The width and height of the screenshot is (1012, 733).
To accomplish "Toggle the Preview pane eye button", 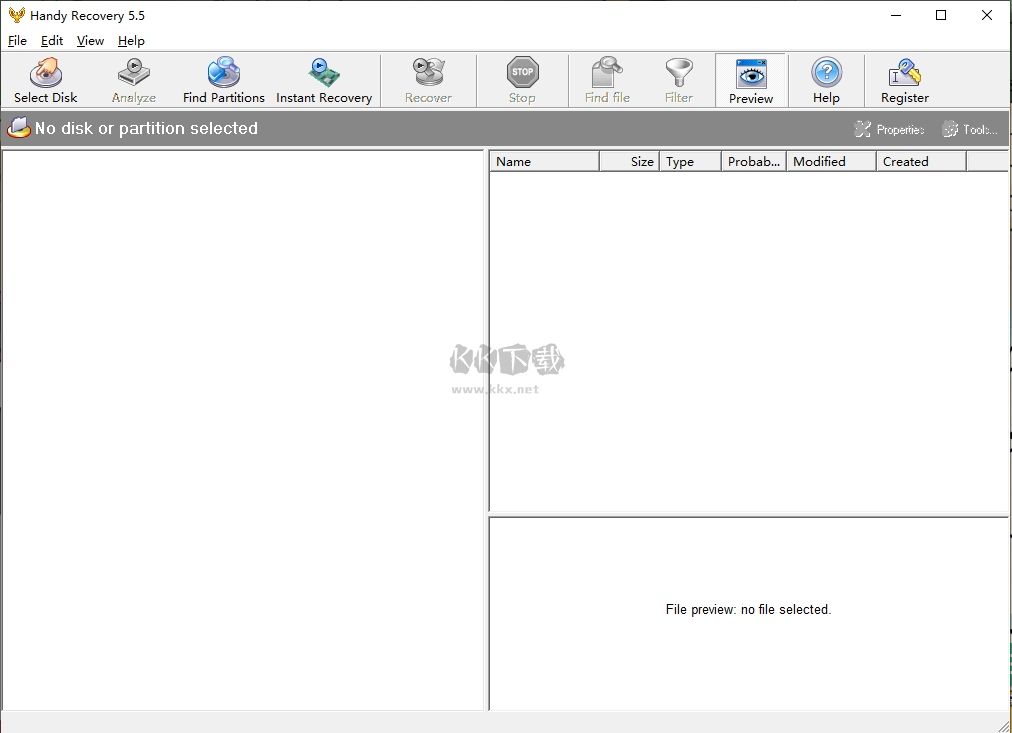I will coord(751,81).
